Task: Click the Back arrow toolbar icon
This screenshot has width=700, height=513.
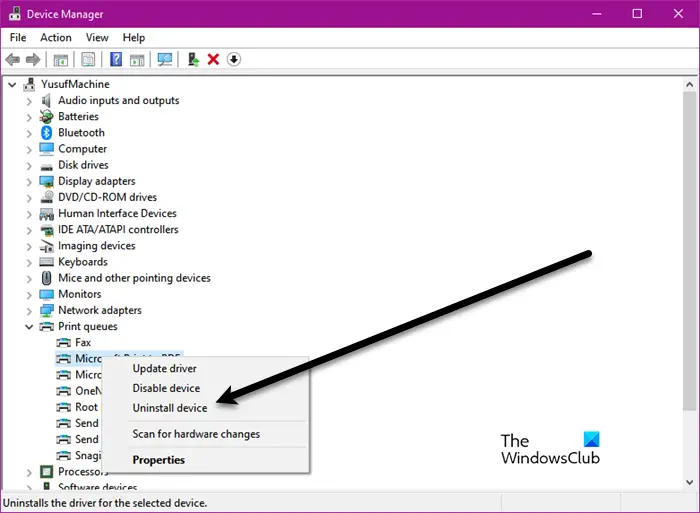Action: click(12, 59)
